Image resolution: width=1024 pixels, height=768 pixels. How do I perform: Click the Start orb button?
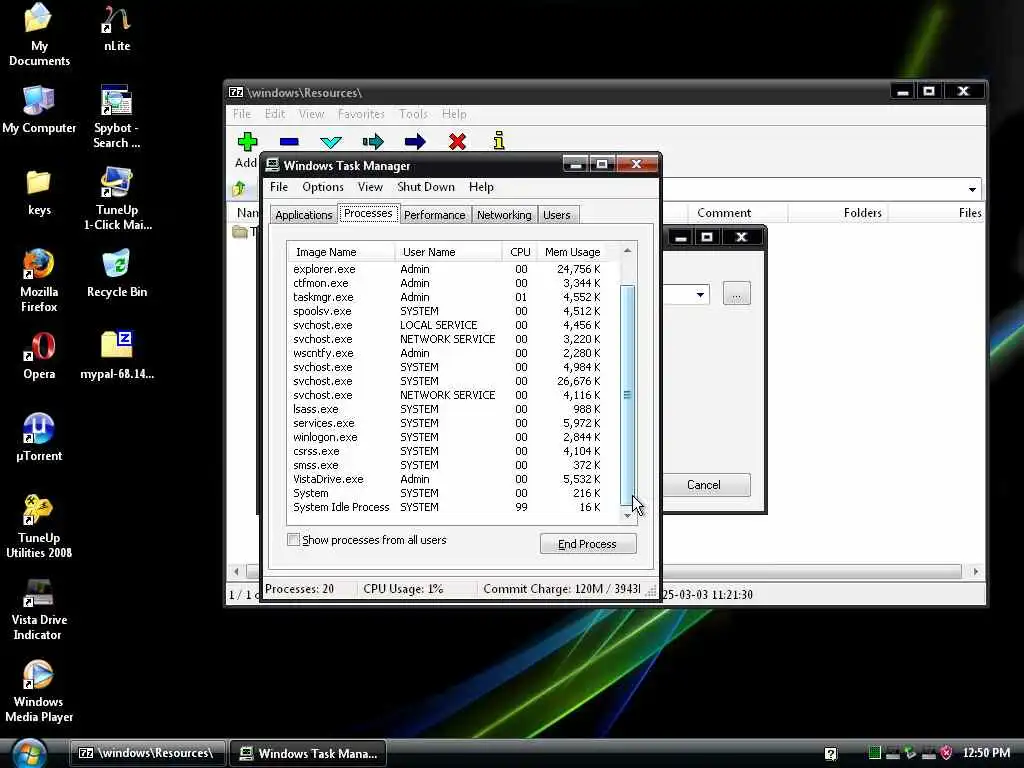(x=29, y=753)
